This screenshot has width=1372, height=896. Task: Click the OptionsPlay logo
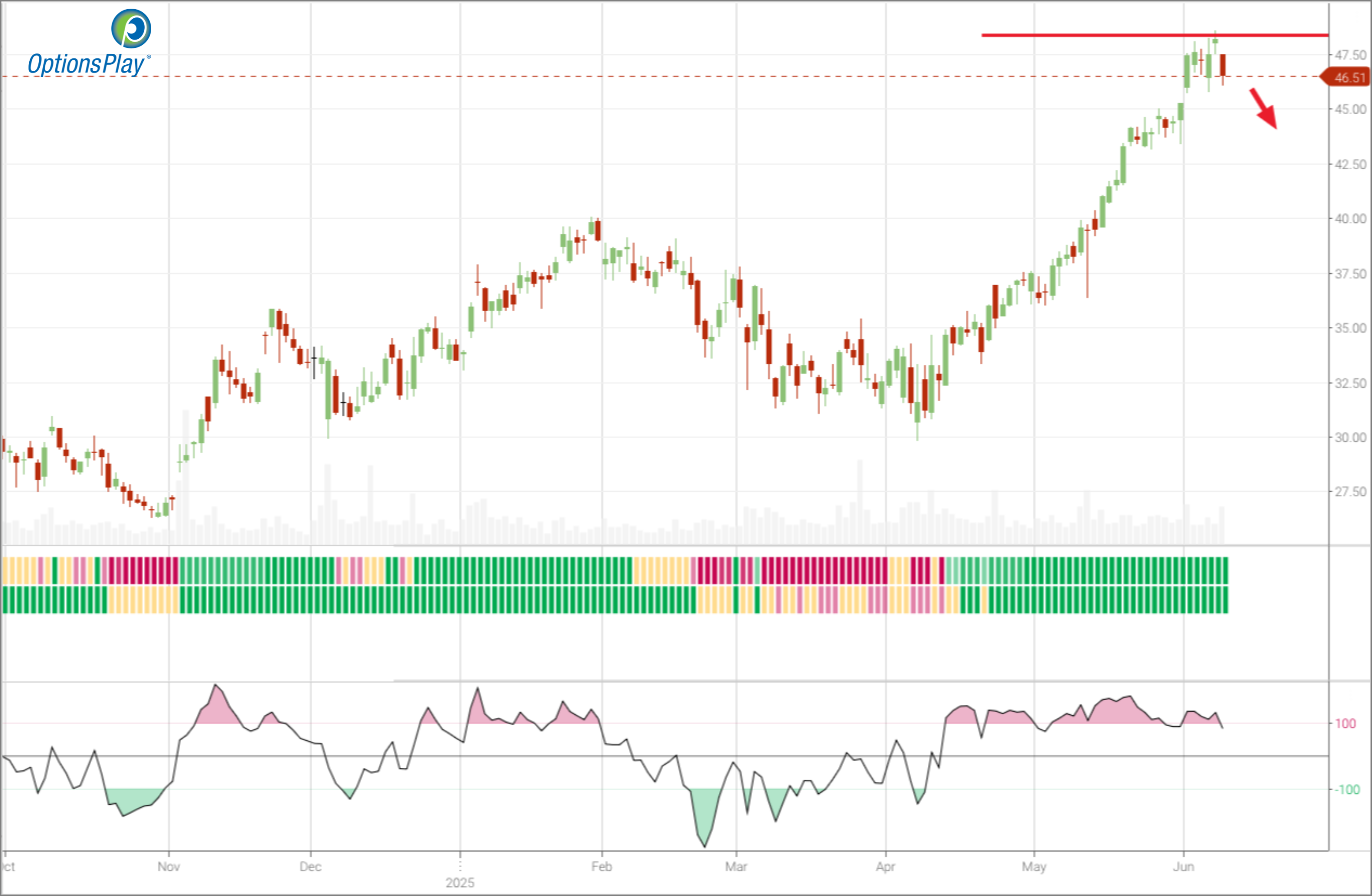[89, 43]
